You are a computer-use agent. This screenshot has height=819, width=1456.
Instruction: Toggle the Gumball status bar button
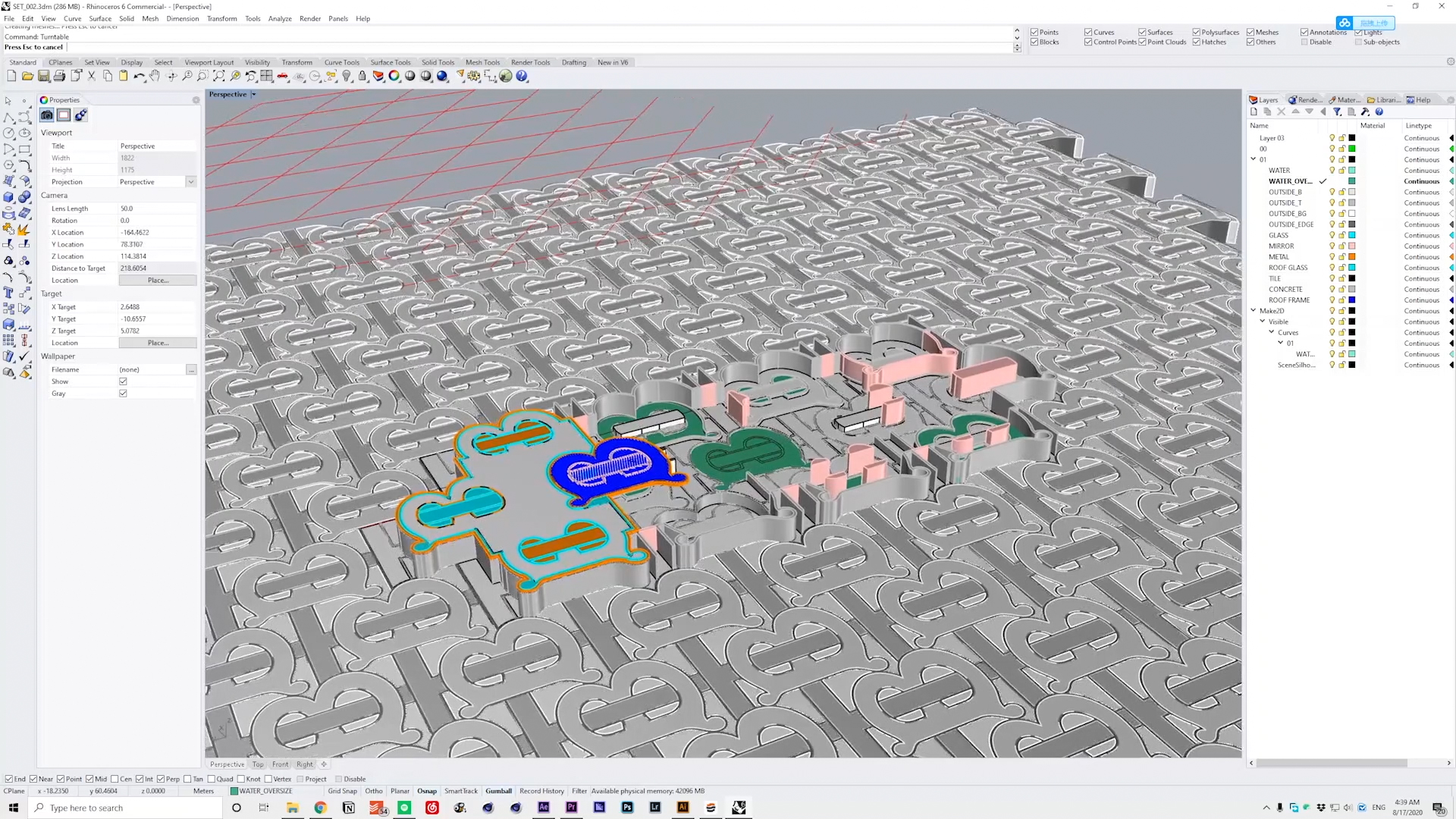point(498,791)
